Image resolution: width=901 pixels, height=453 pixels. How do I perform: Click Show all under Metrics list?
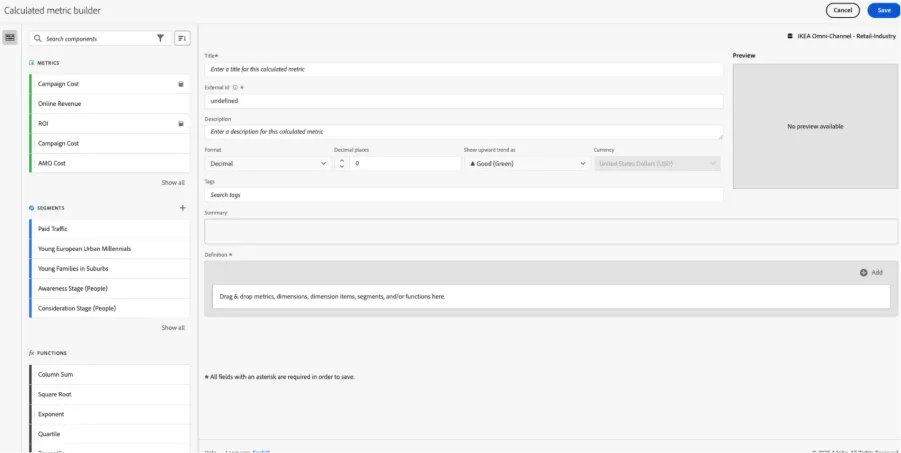pyautogui.click(x=173, y=183)
